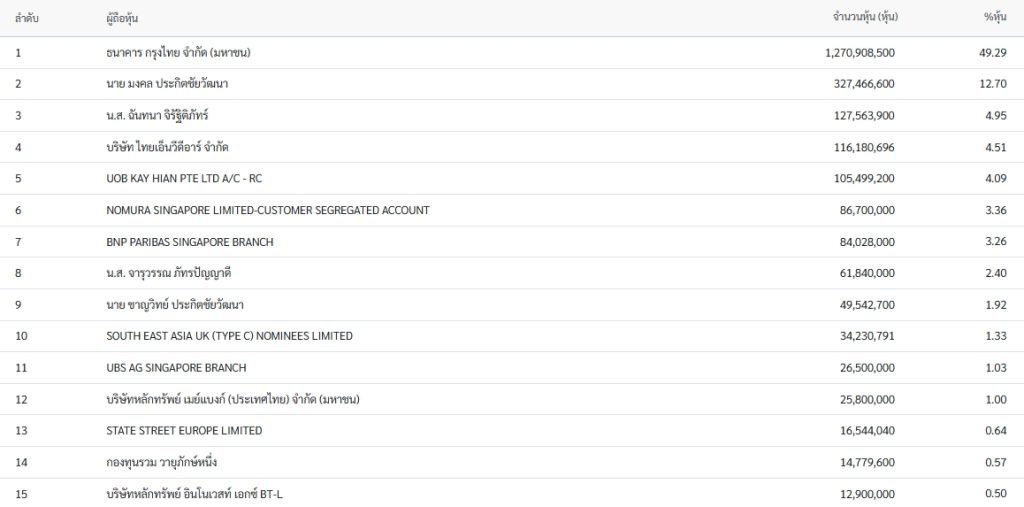
Task: Select NOMURA SINGAPORE LIMITED-CUSTOMER SEGREGATED ACCOUNT
Action: [x=268, y=210]
